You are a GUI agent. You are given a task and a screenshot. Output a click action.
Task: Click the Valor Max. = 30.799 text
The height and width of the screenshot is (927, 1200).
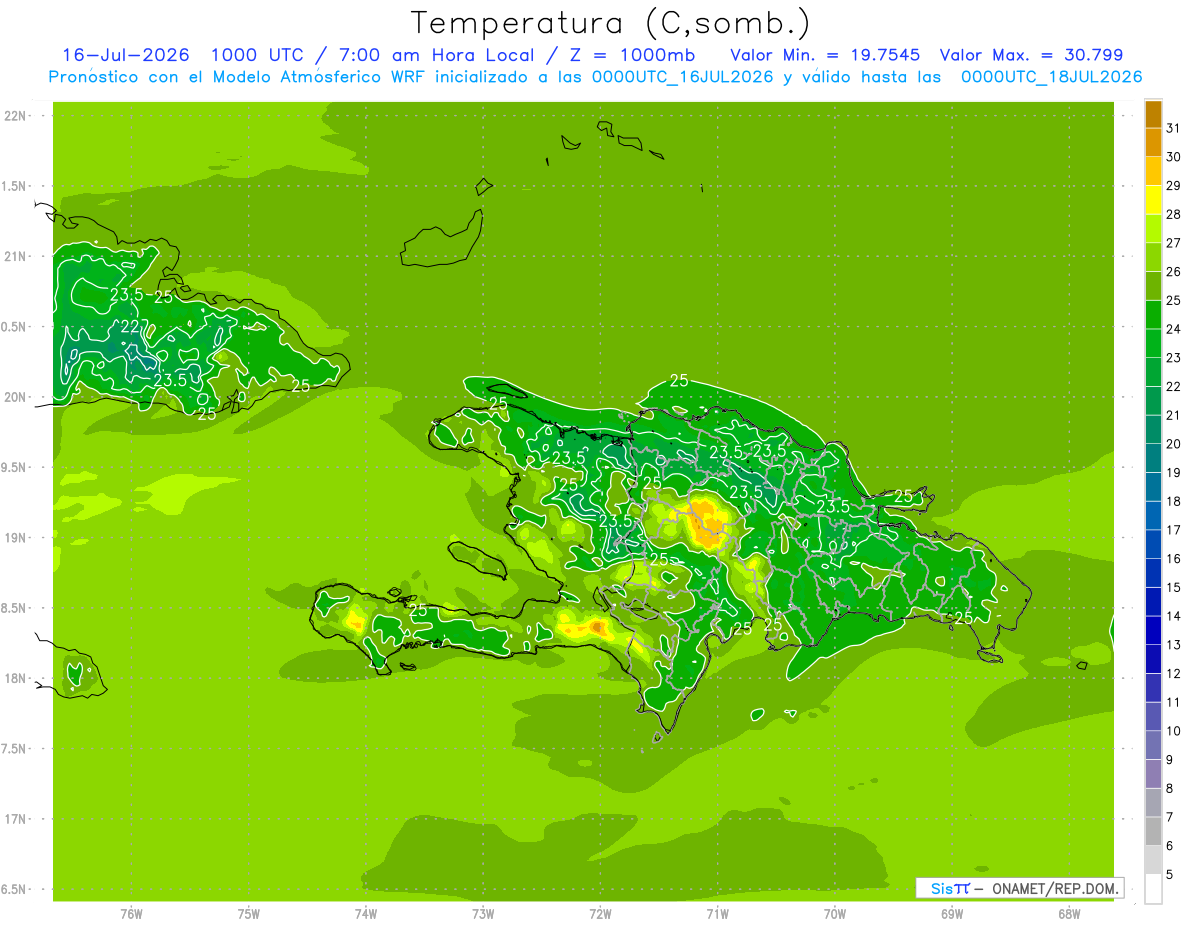(x=1031, y=55)
